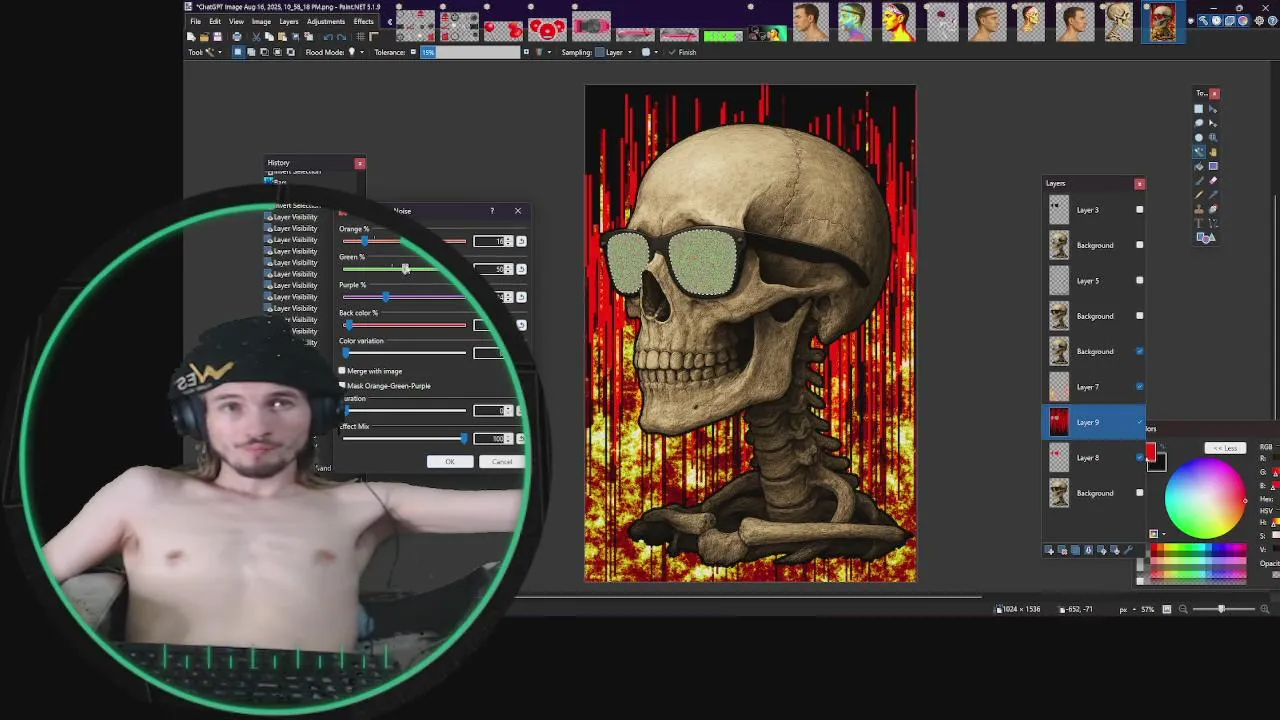Viewport: 1280px width, 720px height.
Task: Click the Orange % value stepper
Action: 508,241
